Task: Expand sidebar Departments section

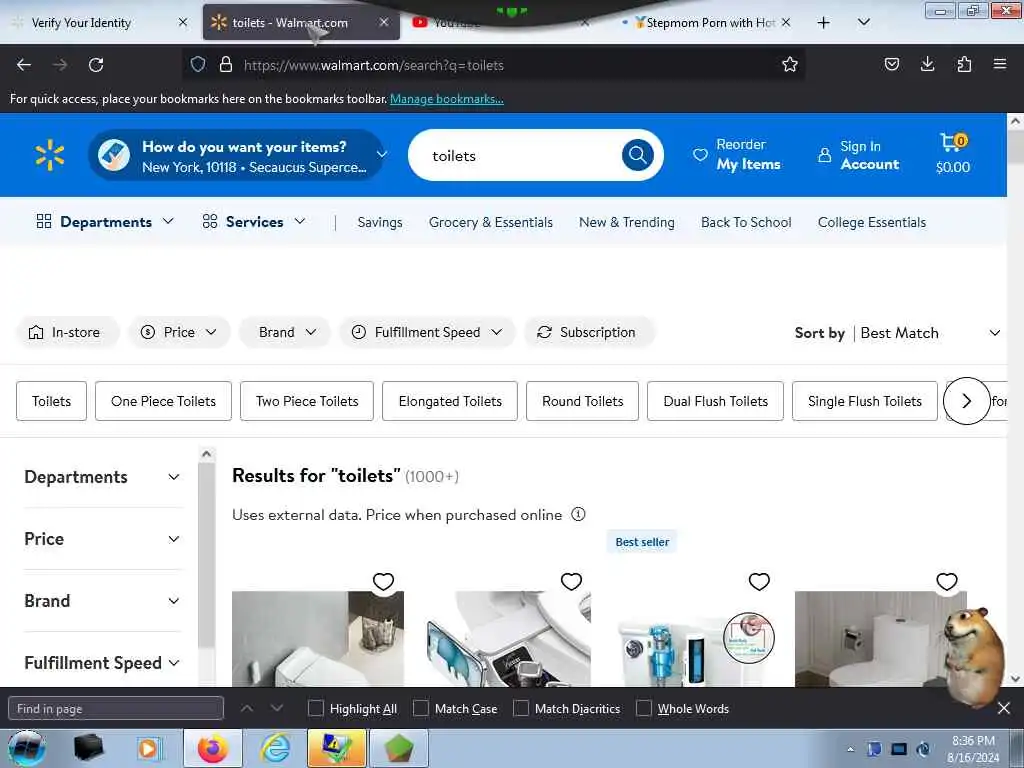Action: point(102,477)
